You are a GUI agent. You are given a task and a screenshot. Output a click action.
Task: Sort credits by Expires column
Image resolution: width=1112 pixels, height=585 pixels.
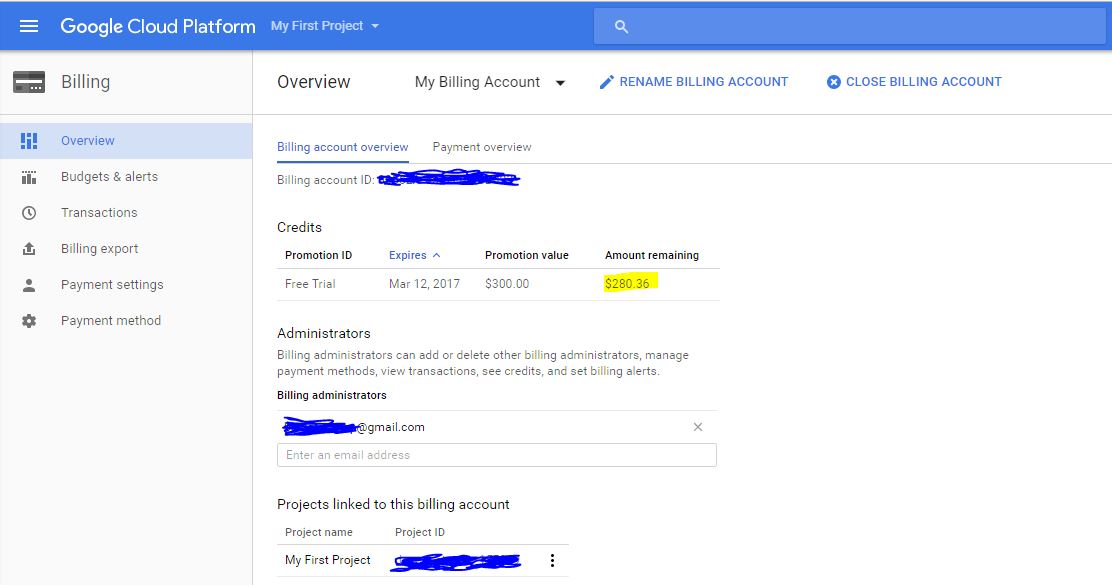408,255
